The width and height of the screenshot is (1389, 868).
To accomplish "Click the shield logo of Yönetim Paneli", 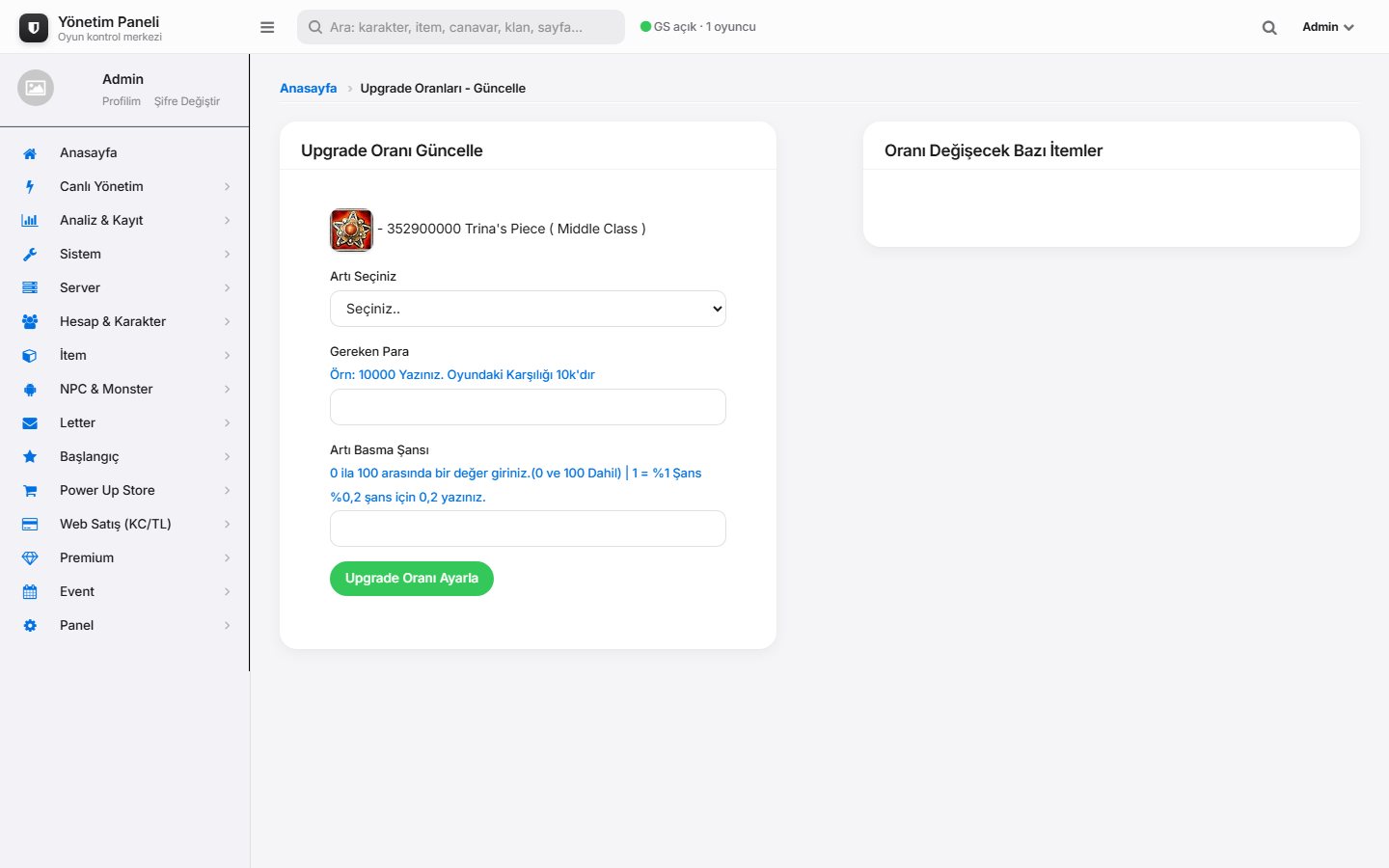I will 34,28.
